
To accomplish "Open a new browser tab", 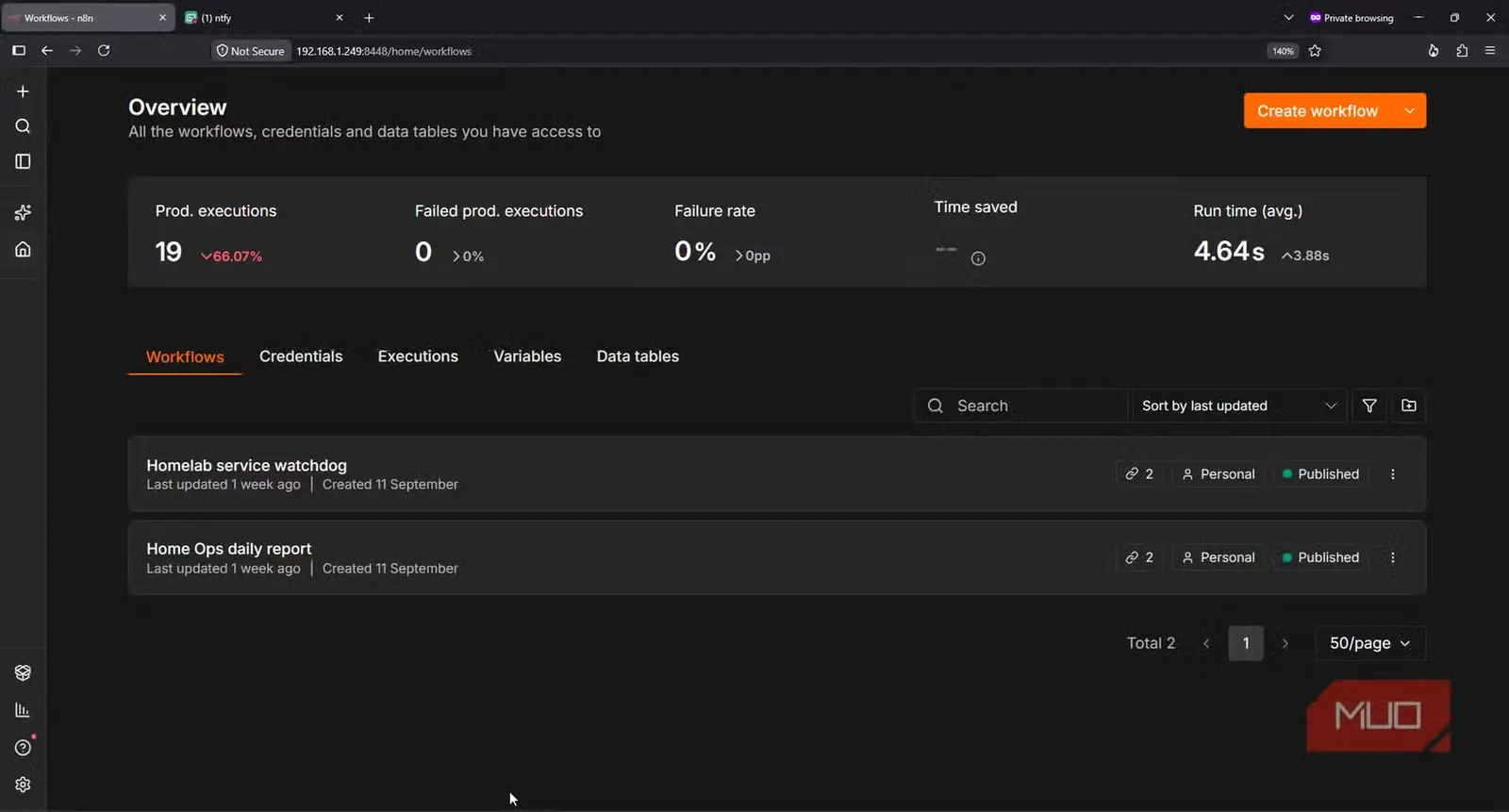I will [369, 18].
